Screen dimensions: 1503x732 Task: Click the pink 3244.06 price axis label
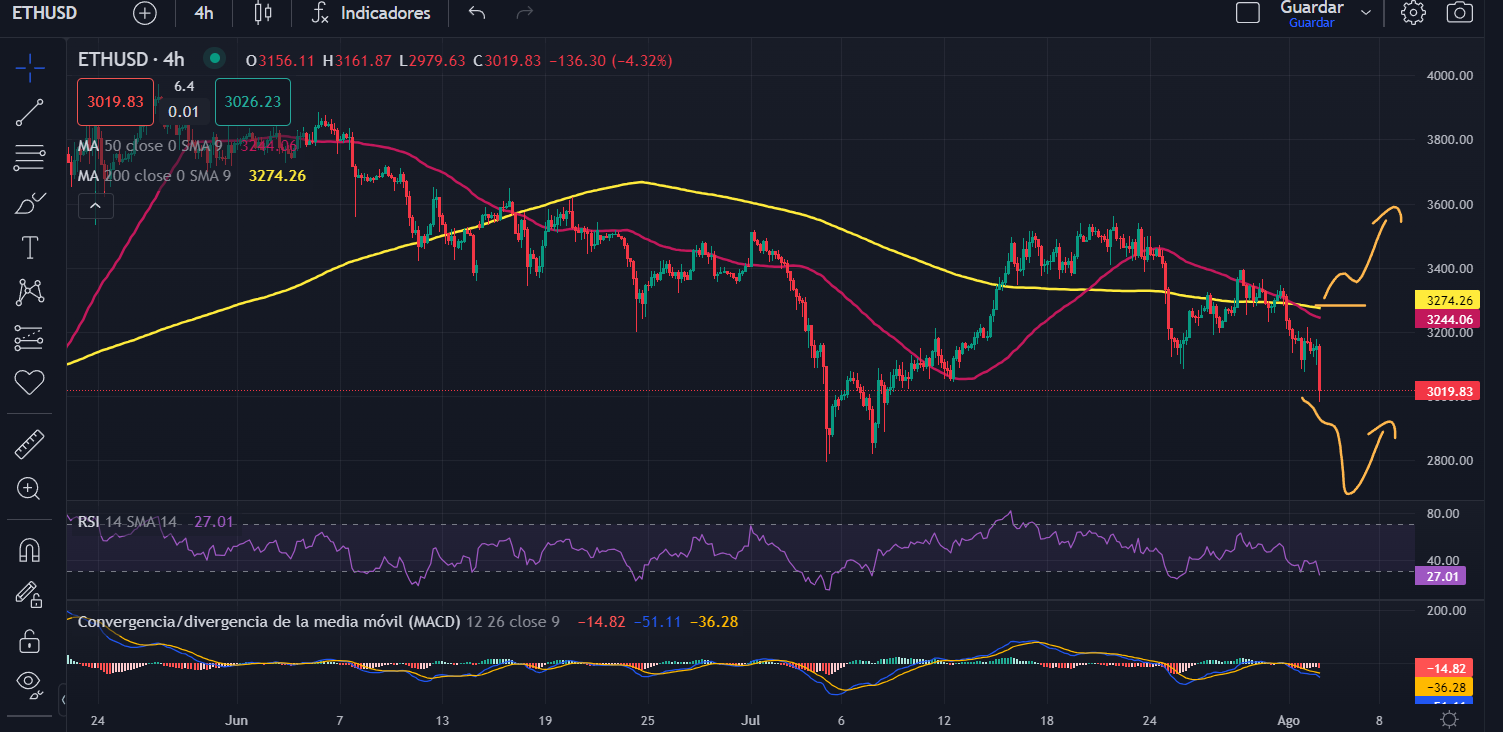tap(1448, 319)
